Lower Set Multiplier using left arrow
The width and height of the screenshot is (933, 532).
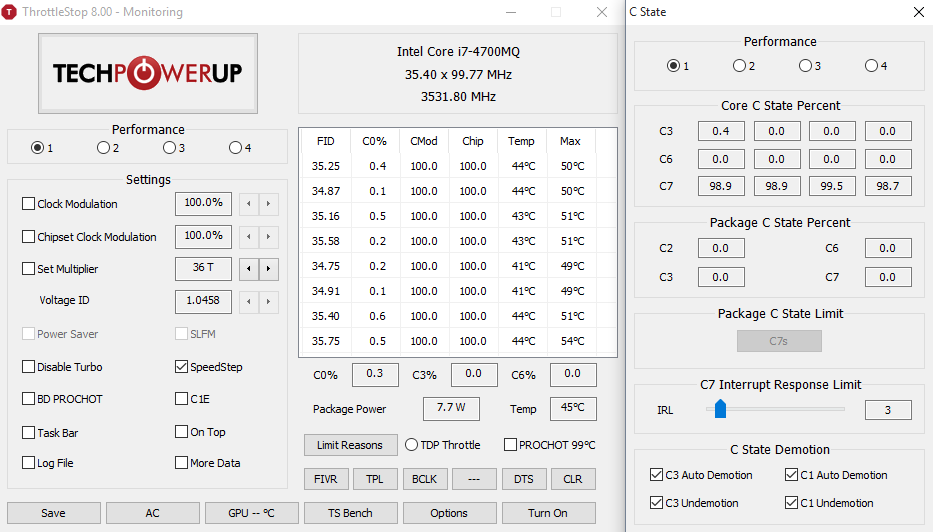(x=249, y=269)
